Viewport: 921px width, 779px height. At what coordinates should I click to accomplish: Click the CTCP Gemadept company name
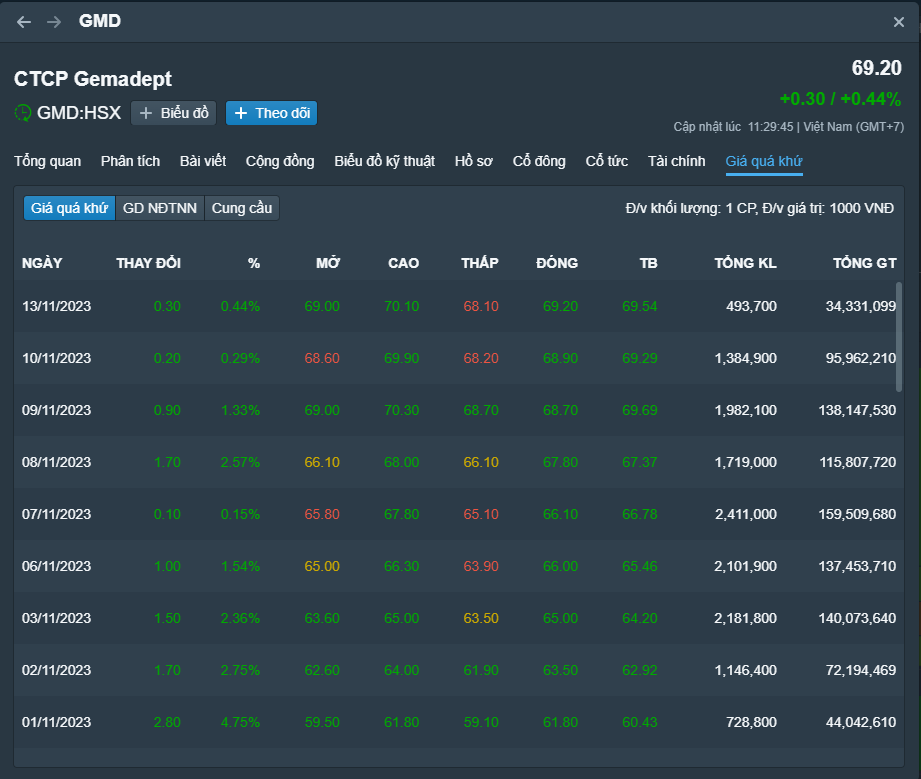click(93, 79)
